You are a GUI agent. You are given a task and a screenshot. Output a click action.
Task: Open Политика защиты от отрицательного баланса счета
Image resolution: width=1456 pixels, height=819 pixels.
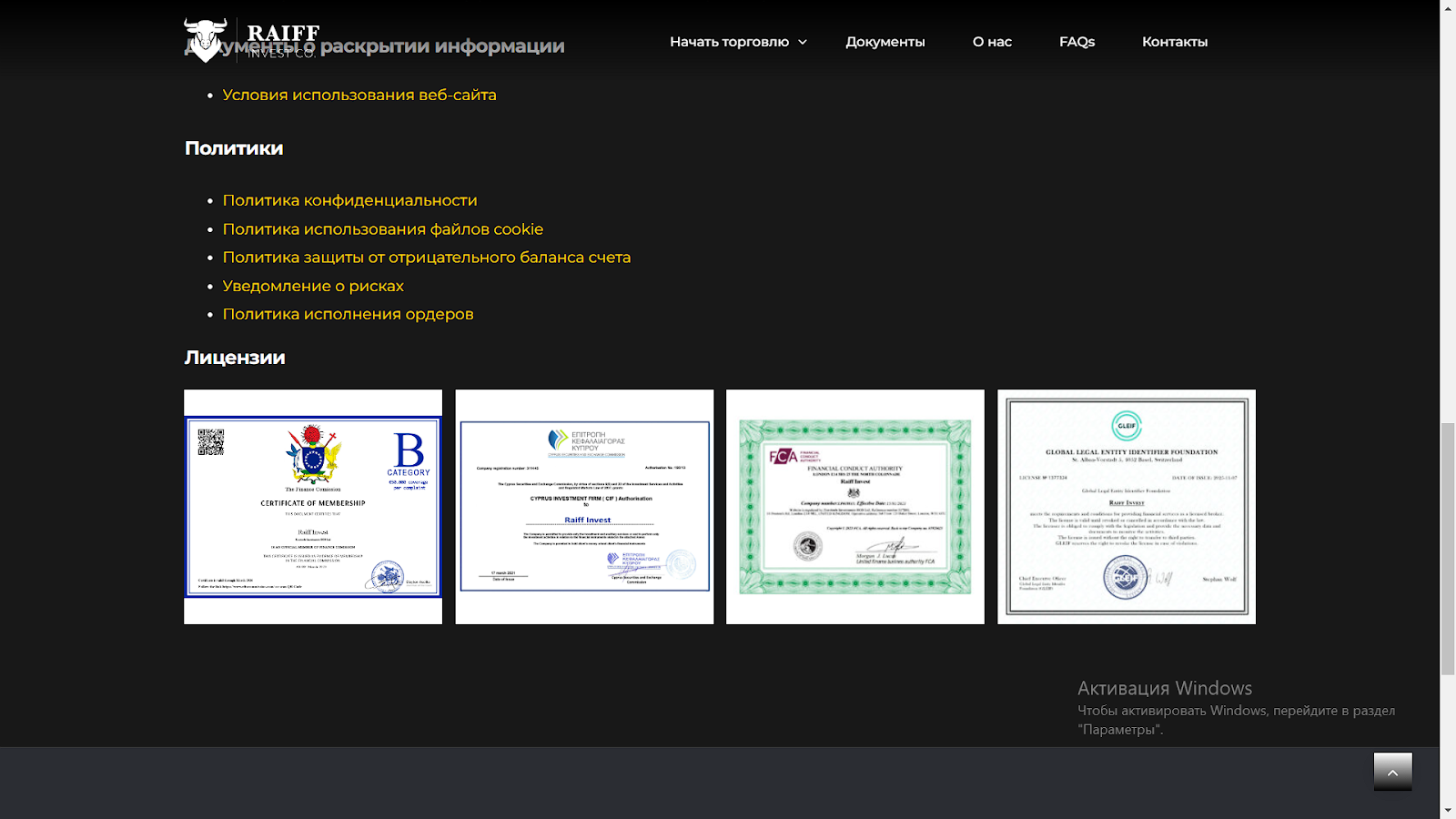coord(427,258)
